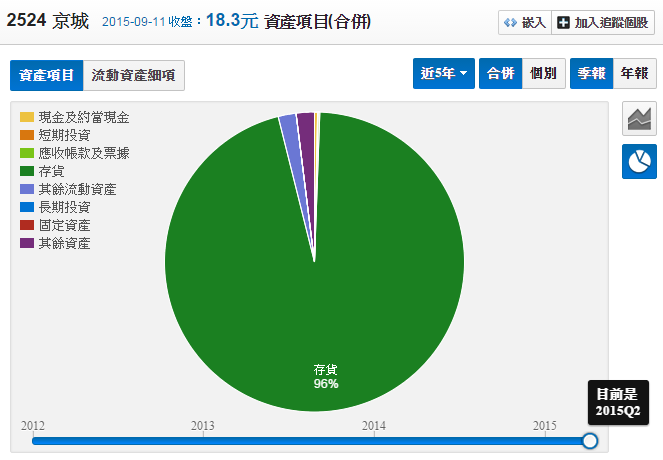Viewport: 663px width, 460px height.
Task: Open the 資產項目 tab
Action: click(x=47, y=75)
